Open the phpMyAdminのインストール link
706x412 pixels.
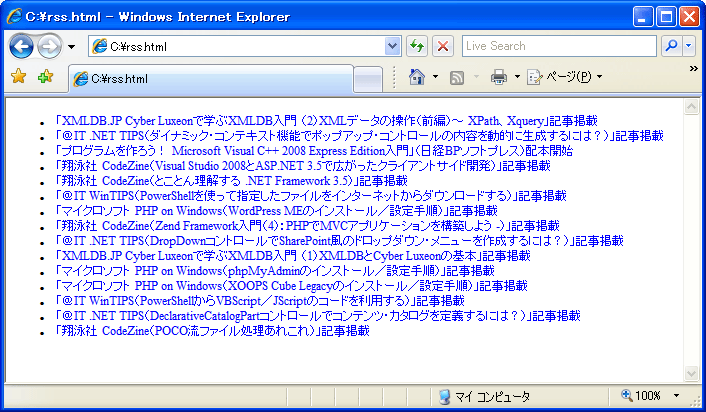(274, 271)
